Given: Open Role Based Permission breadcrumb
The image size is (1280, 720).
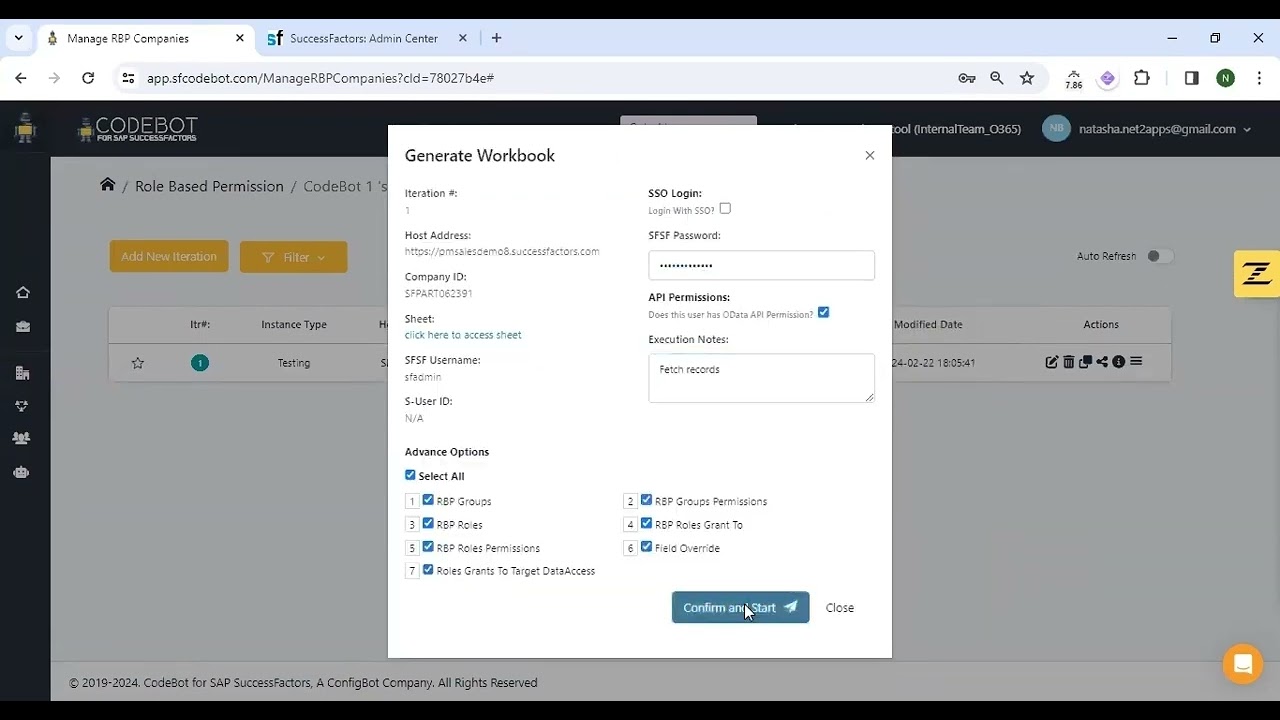Looking at the screenshot, I should pos(209,186).
